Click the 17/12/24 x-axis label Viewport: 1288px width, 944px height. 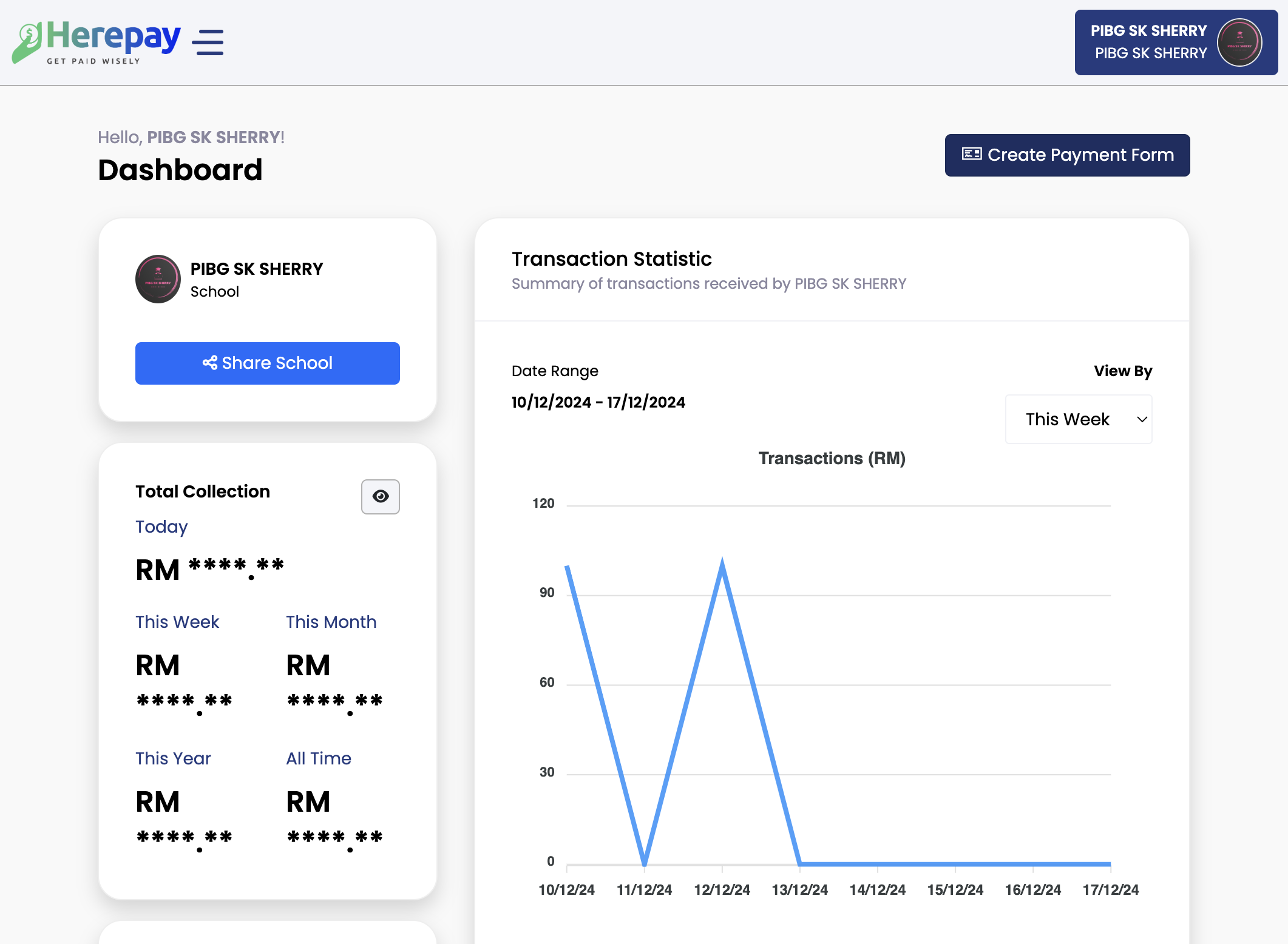tap(1111, 890)
